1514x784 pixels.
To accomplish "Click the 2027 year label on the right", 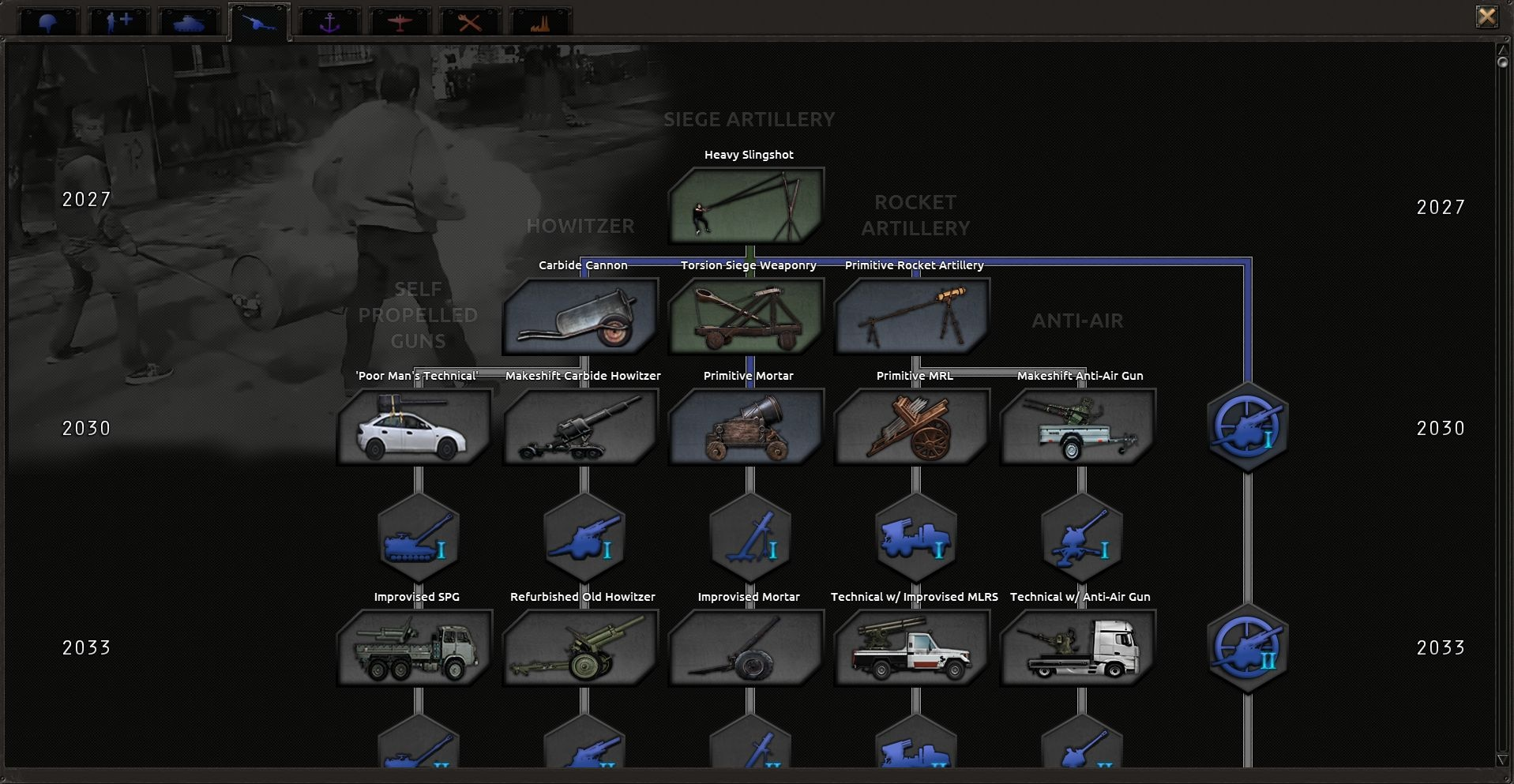I will click(x=1441, y=207).
